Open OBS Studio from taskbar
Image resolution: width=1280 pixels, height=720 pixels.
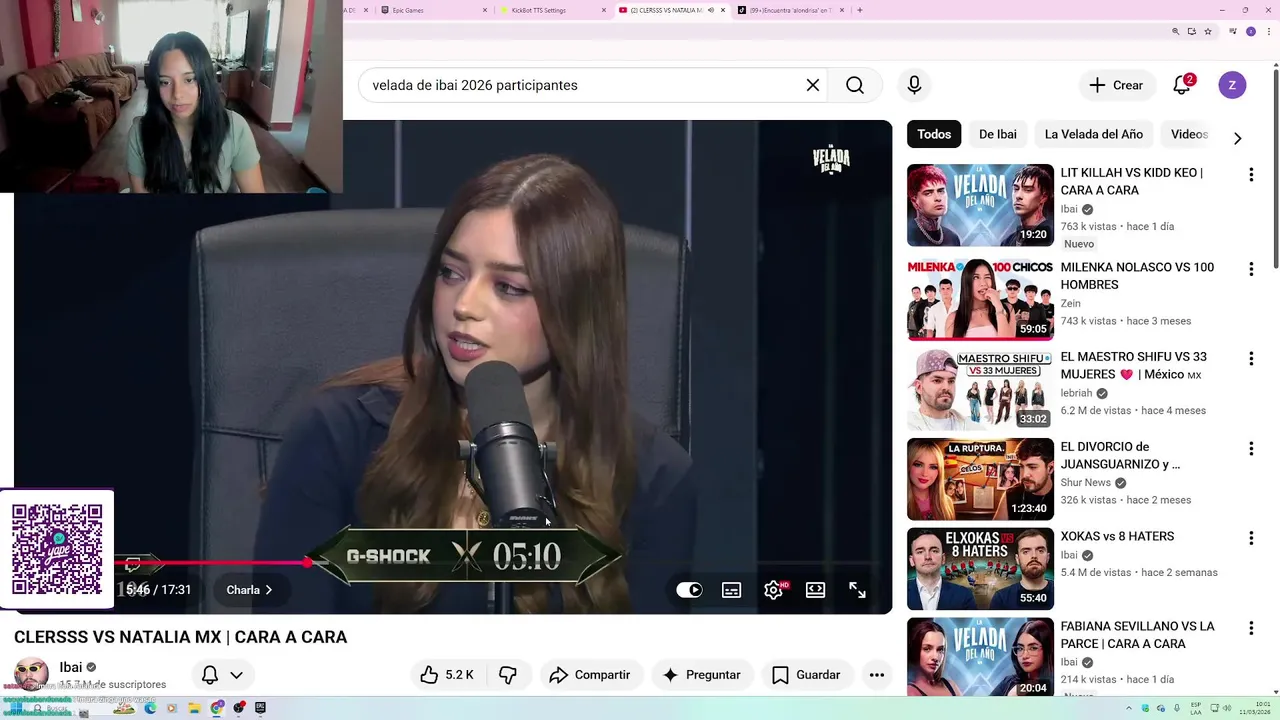click(x=238, y=709)
